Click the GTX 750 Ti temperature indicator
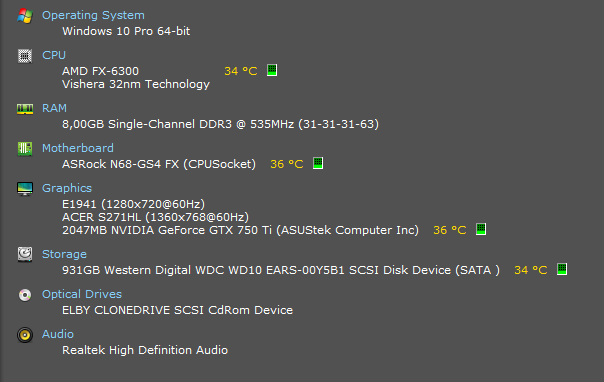 (481, 229)
